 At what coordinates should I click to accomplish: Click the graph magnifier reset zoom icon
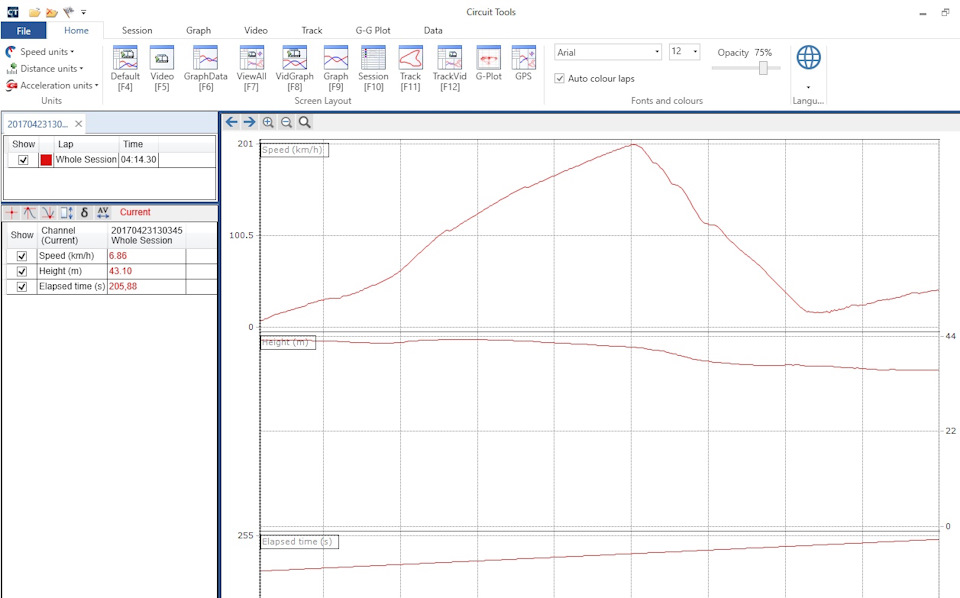tap(304, 122)
